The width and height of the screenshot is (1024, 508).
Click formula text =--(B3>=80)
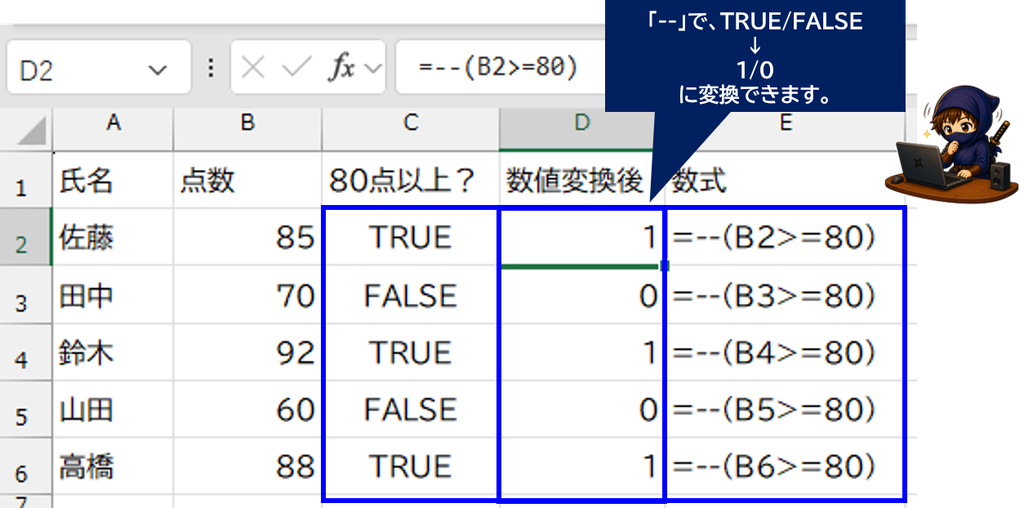[772, 296]
